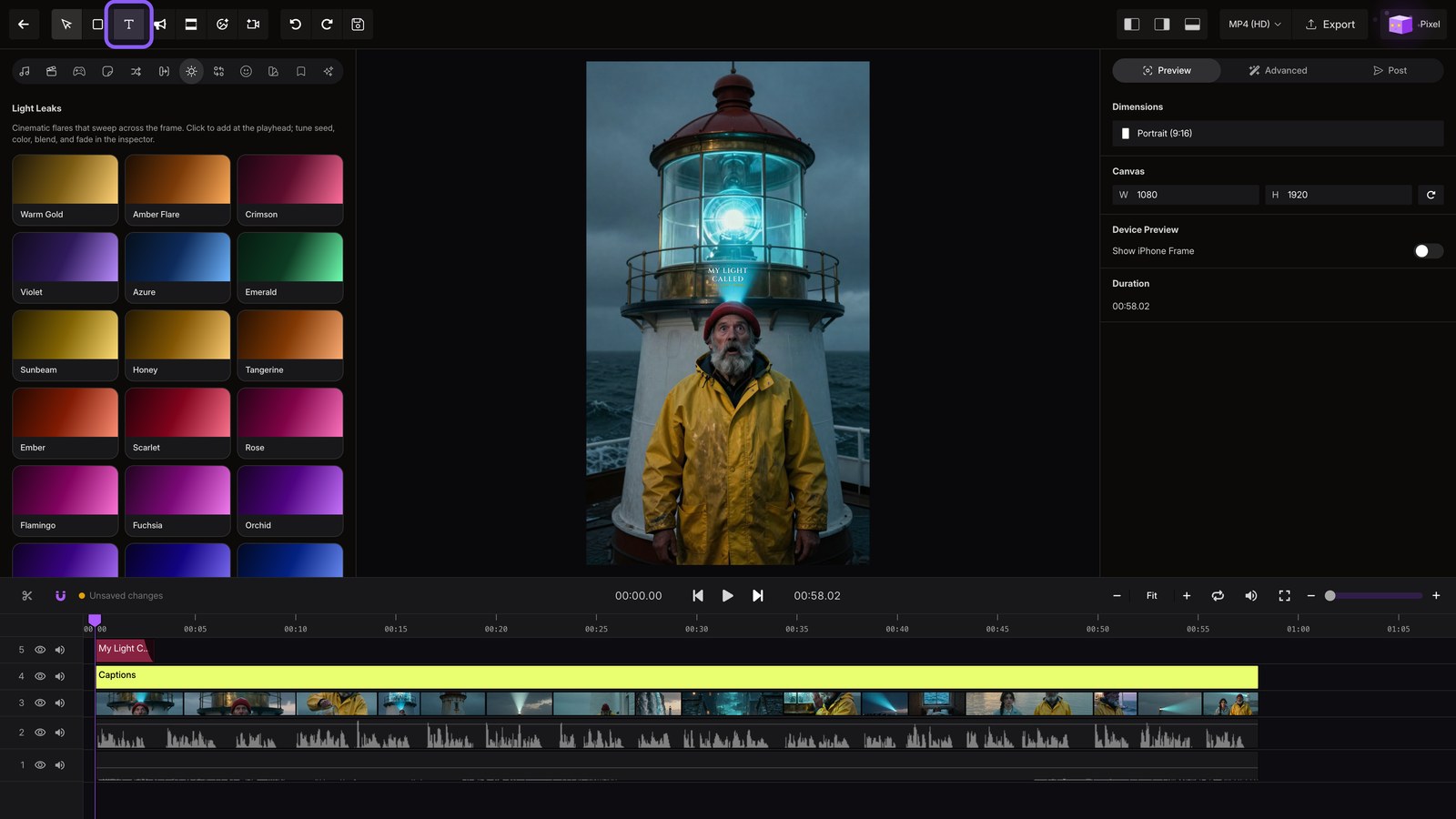Redo the last undone action
This screenshot has width=1456, height=819.
(x=327, y=25)
